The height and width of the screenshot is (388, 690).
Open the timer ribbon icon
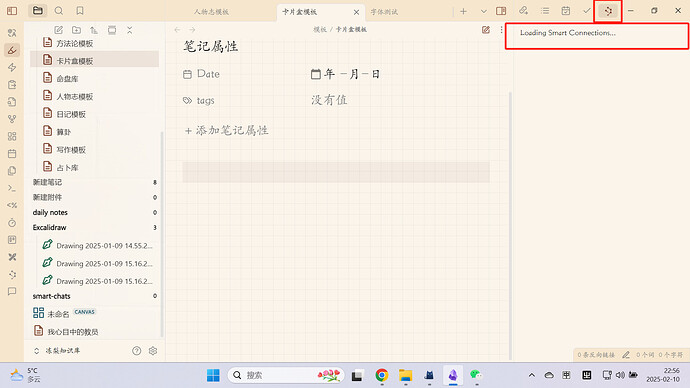[12, 223]
